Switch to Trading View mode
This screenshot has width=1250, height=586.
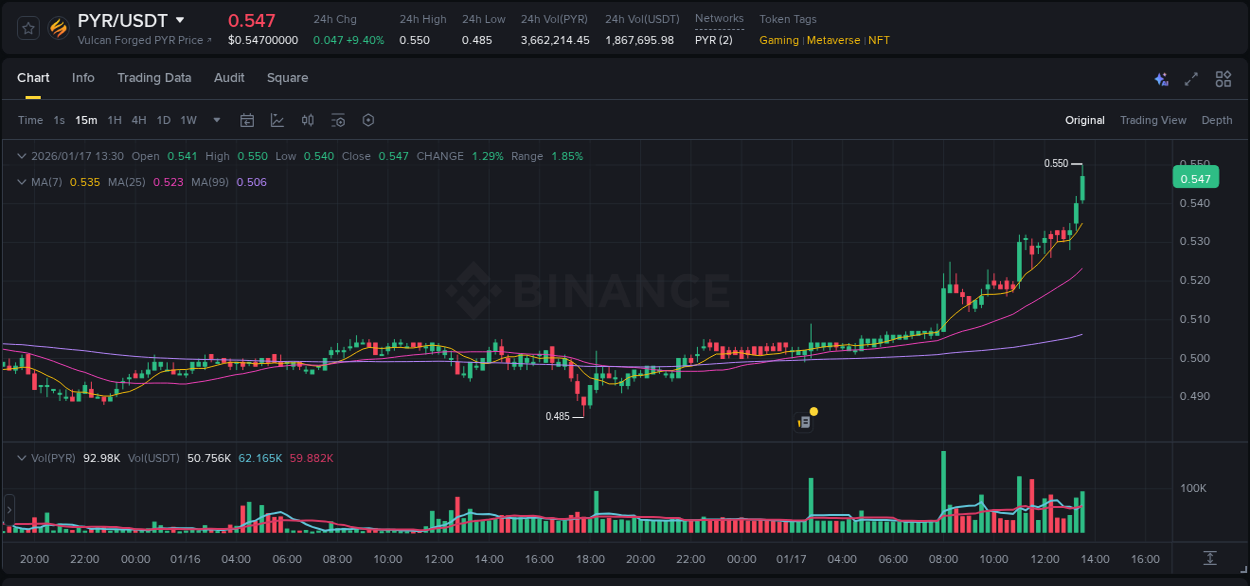[x=1153, y=120]
